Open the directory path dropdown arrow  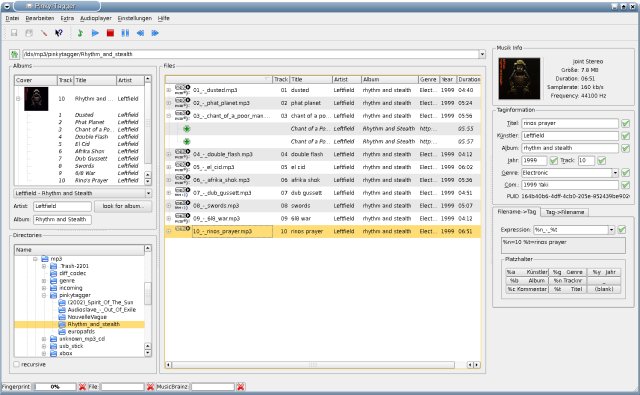point(482,54)
